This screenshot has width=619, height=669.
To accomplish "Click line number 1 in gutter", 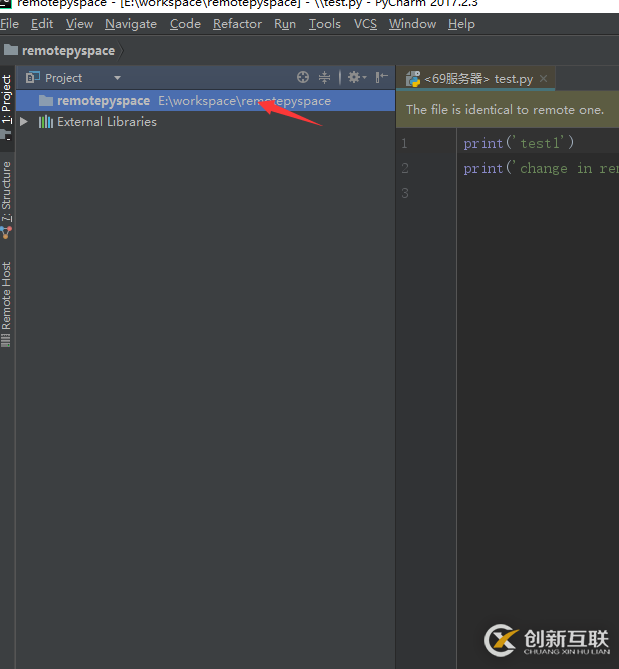I will 404,143.
